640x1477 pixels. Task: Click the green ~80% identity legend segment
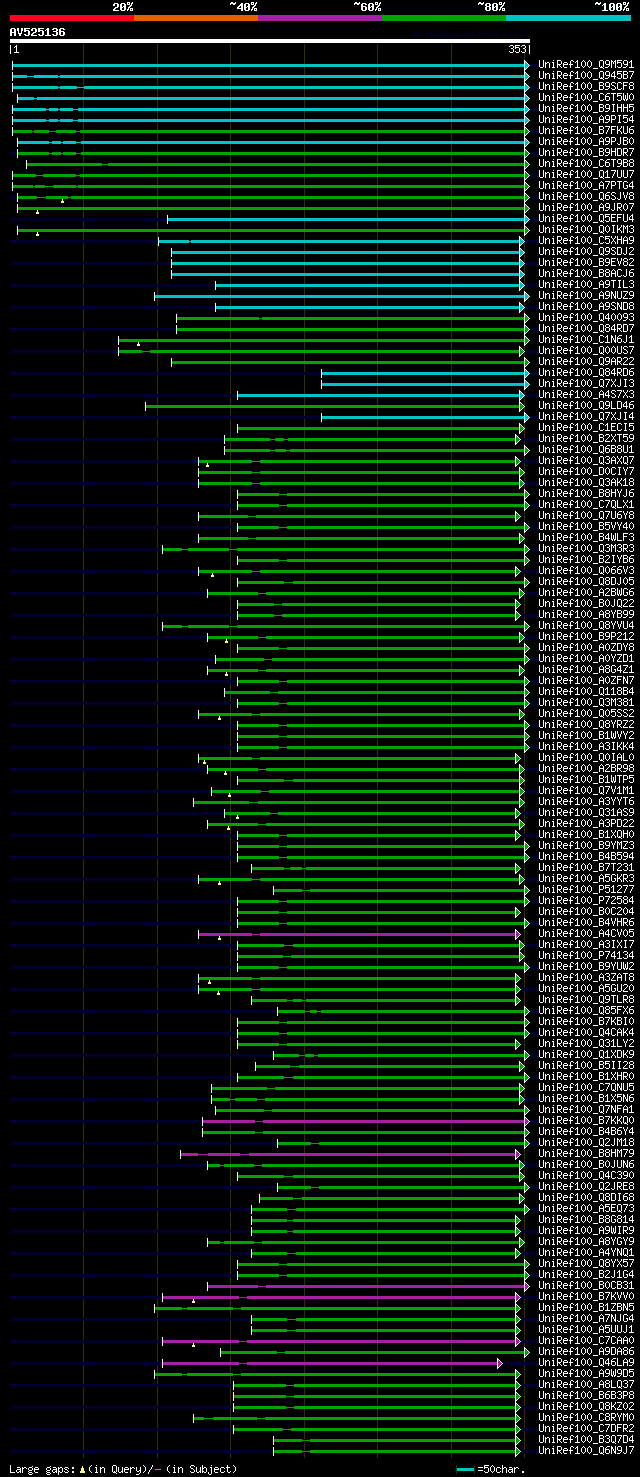point(444,17)
